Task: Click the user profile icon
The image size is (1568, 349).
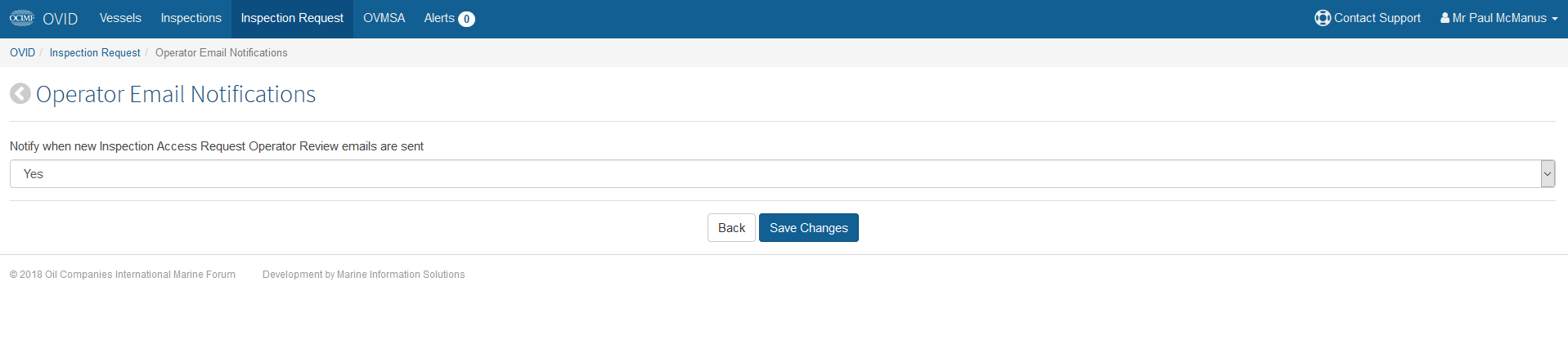Action: [1444, 18]
